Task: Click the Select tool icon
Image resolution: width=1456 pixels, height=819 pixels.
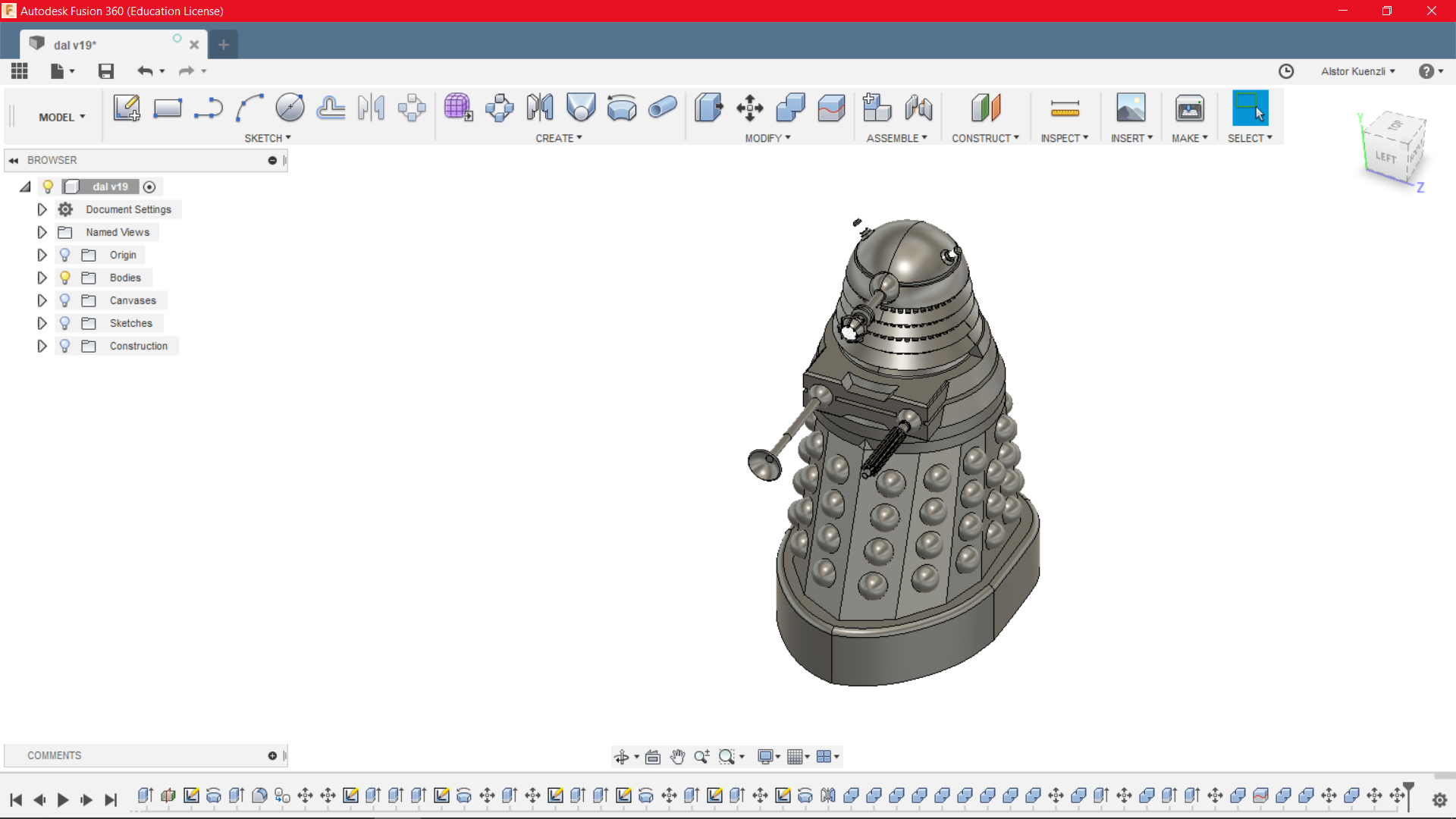Action: pyautogui.click(x=1250, y=108)
